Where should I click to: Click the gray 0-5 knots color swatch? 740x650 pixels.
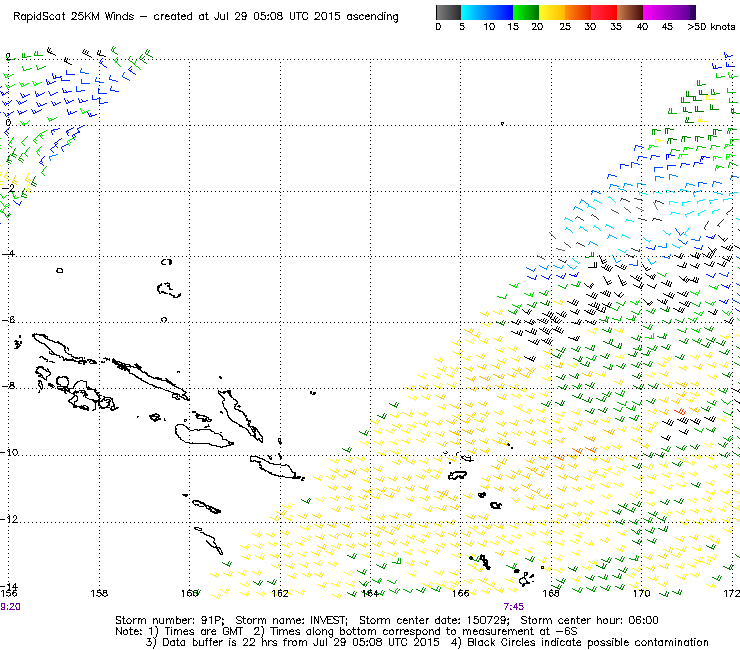pos(448,12)
